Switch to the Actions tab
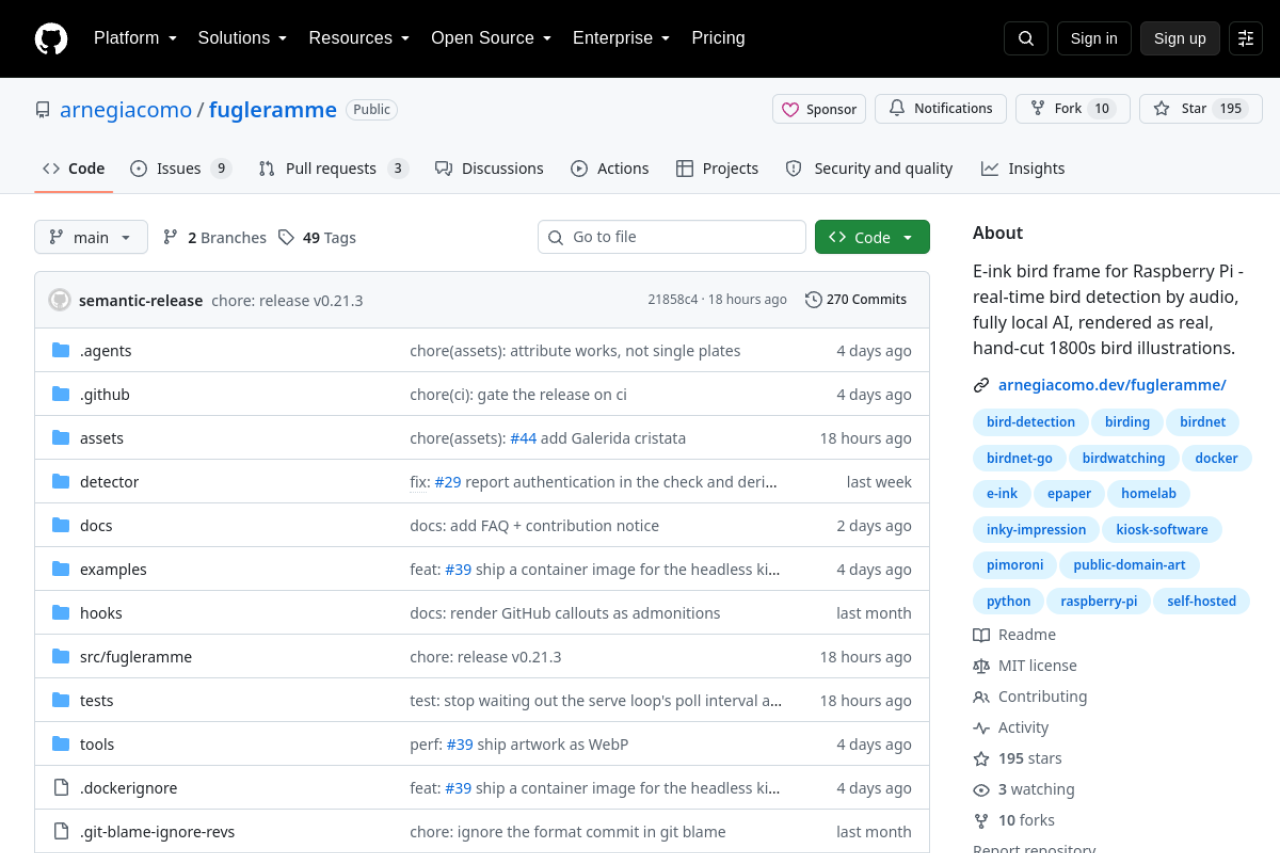This screenshot has height=853, width=1280. pyautogui.click(x=610, y=168)
